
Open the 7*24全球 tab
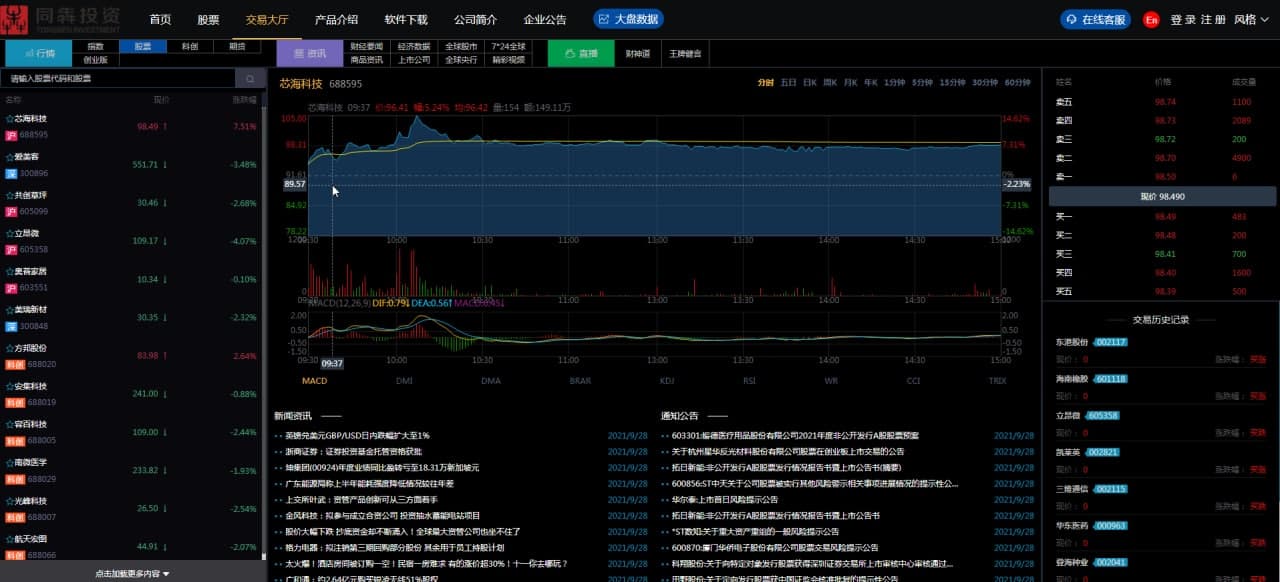click(x=508, y=46)
